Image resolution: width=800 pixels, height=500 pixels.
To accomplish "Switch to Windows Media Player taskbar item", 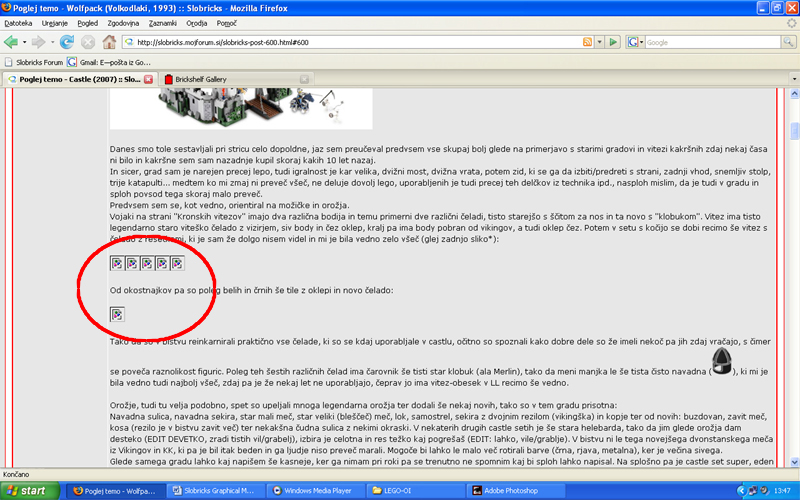I will click(x=315, y=491).
